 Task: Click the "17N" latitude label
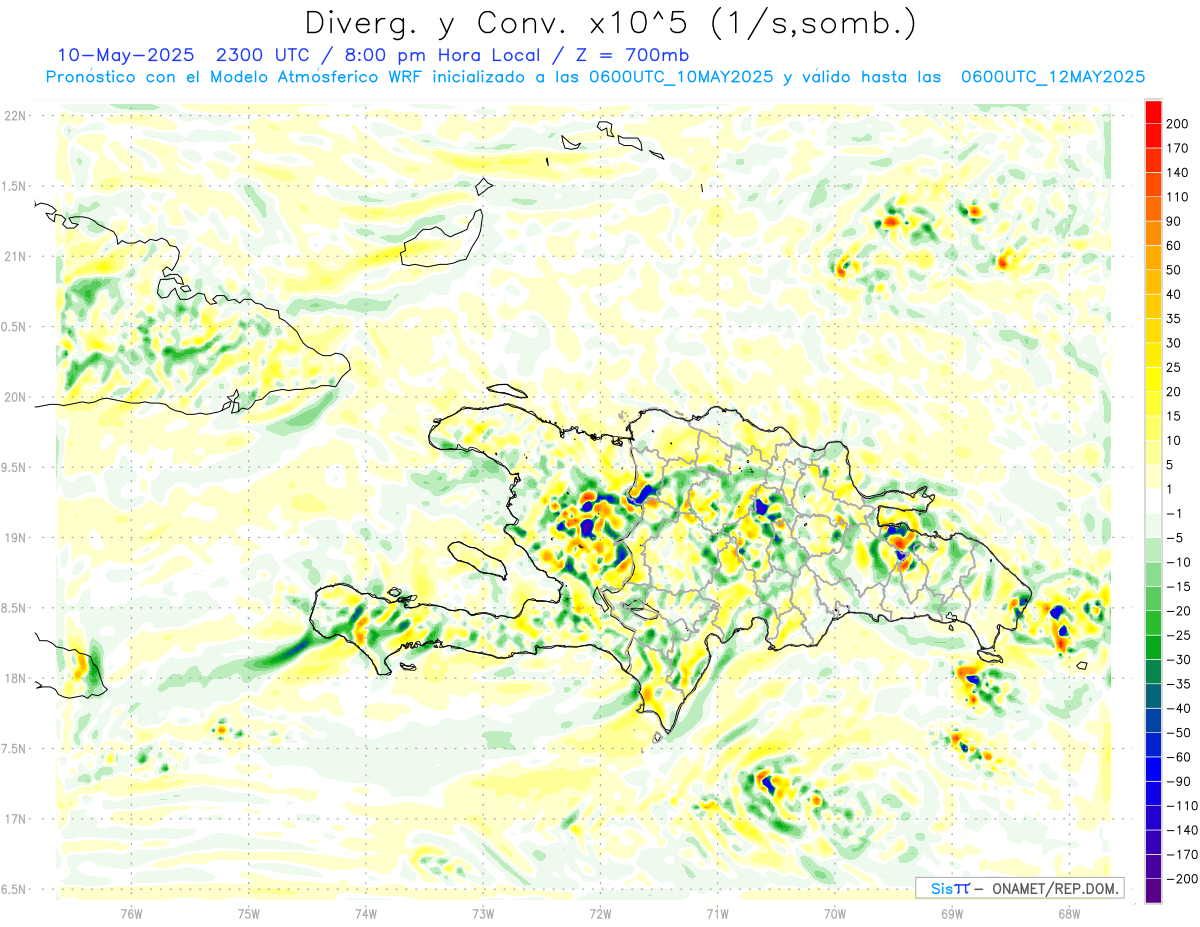tap(15, 819)
